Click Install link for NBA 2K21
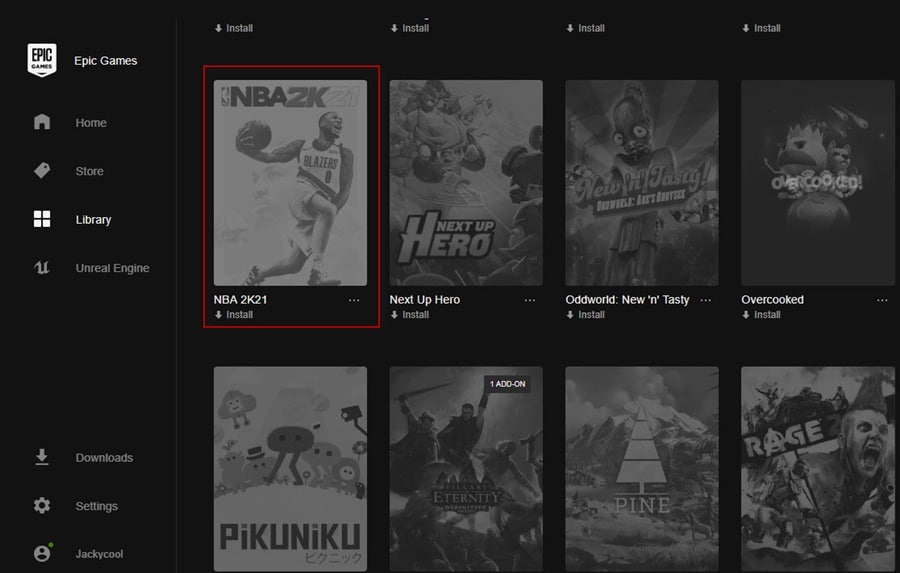The height and width of the screenshot is (573, 900). (x=239, y=315)
